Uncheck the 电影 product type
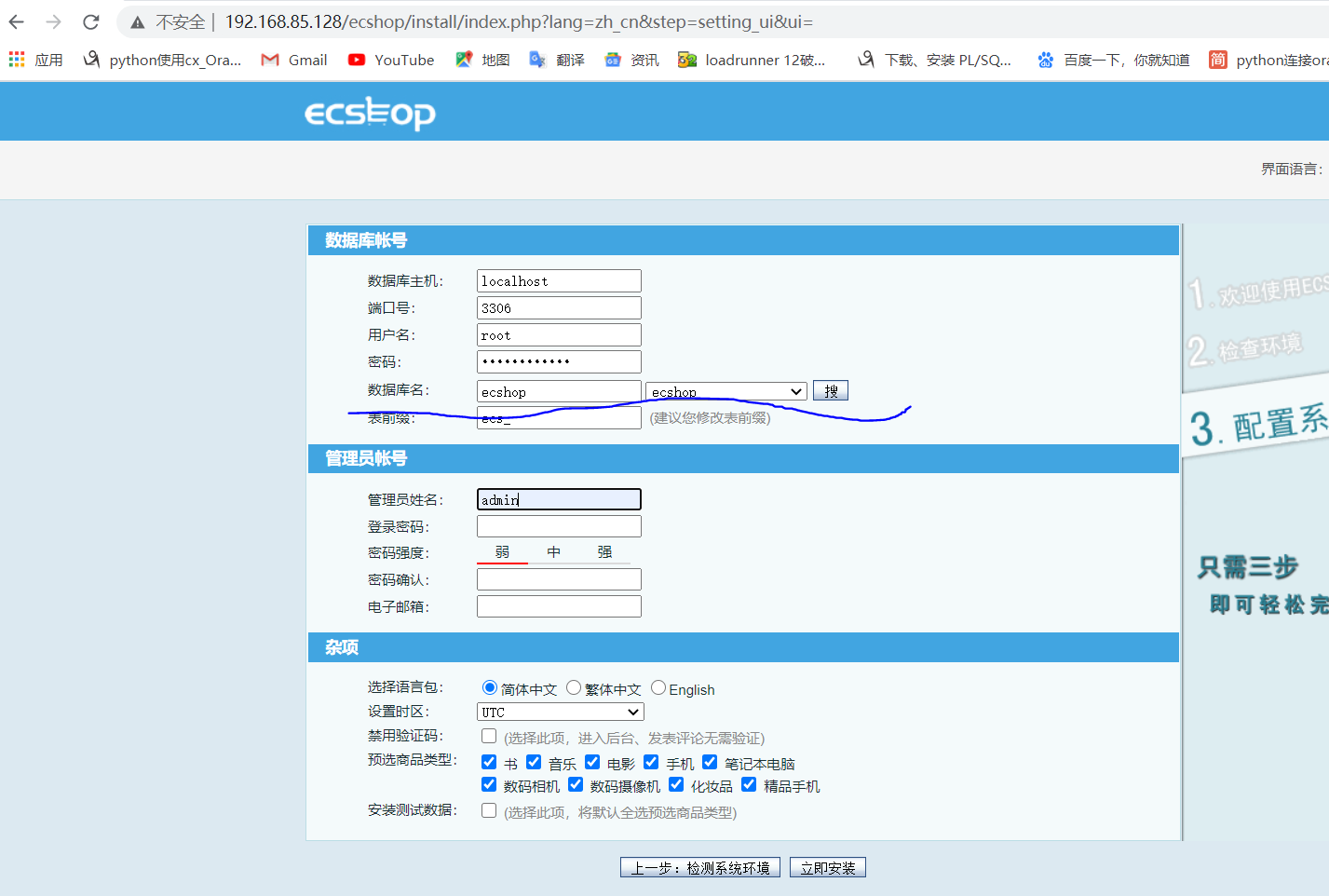 click(592, 761)
